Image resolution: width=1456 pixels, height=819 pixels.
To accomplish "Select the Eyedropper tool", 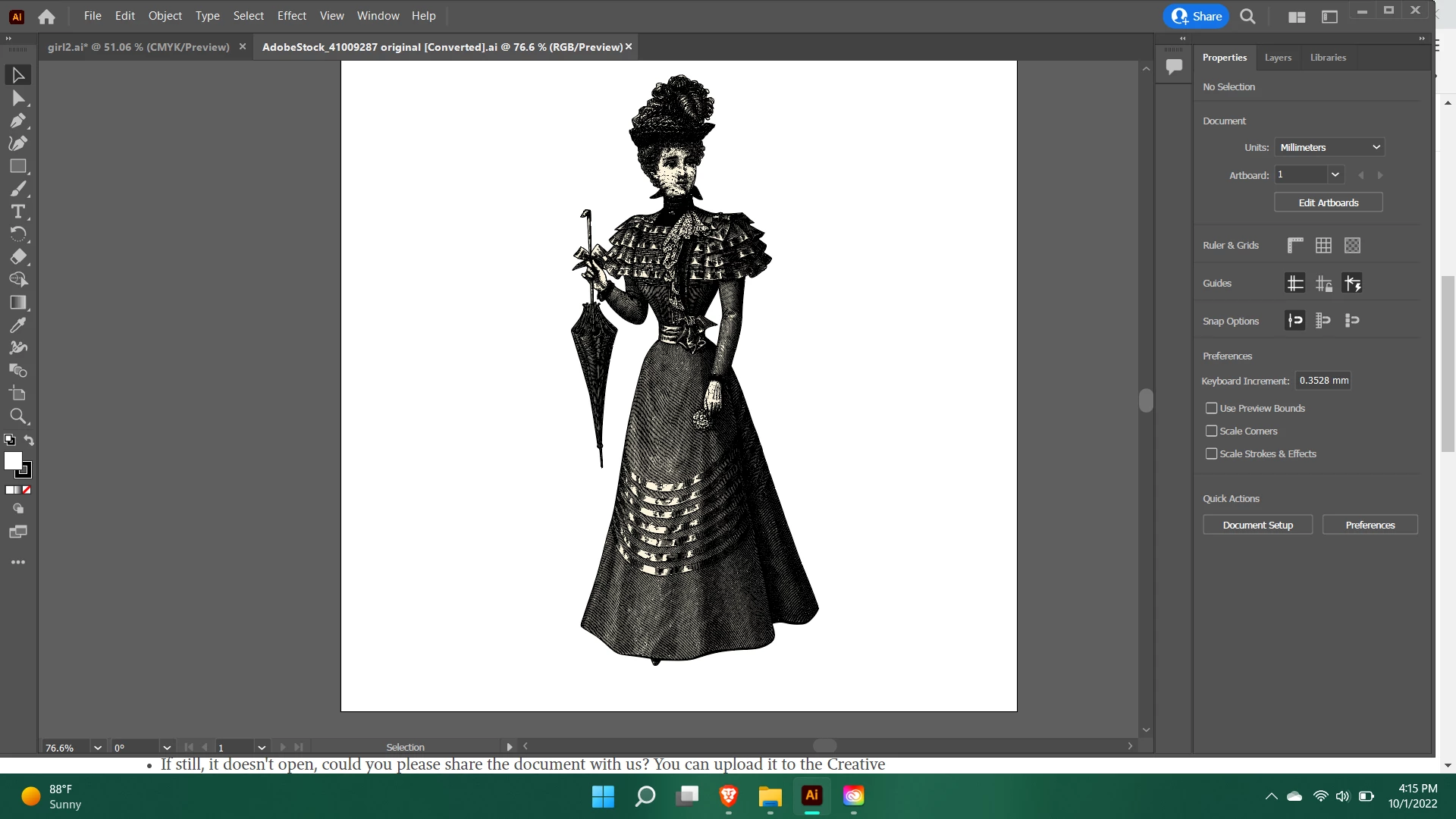I will point(18,325).
